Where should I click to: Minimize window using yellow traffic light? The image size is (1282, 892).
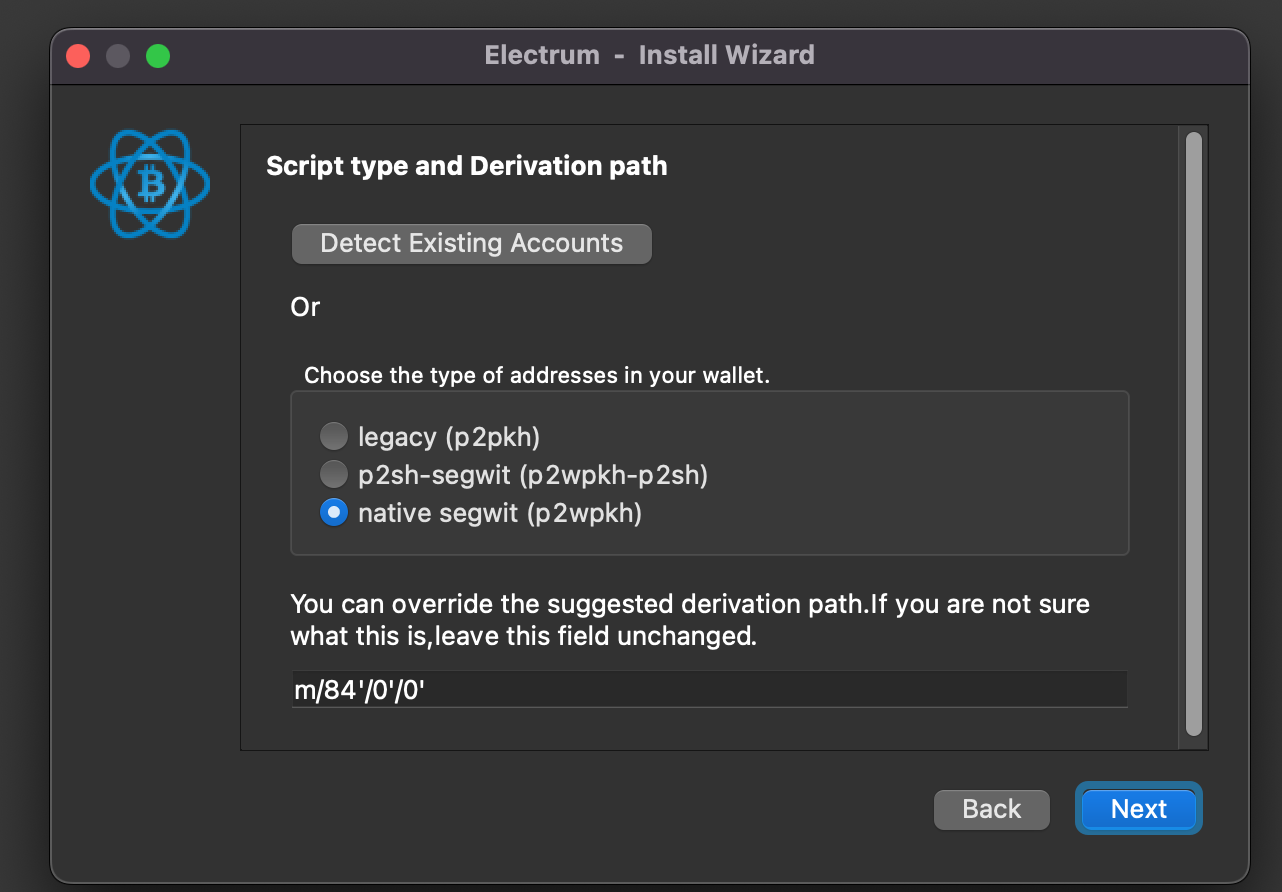(x=117, y=55)
